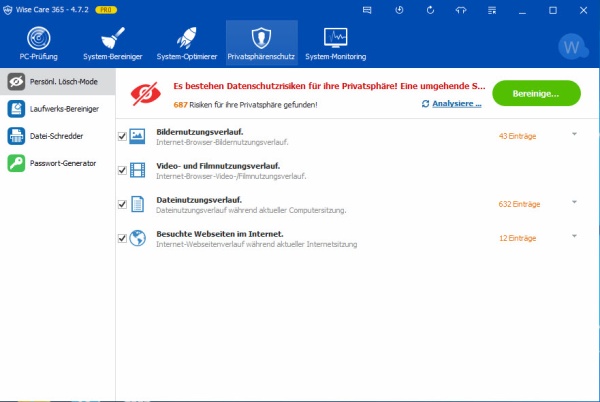
Task: Open the PC-Prüfung radar icon
Action: 39,38
